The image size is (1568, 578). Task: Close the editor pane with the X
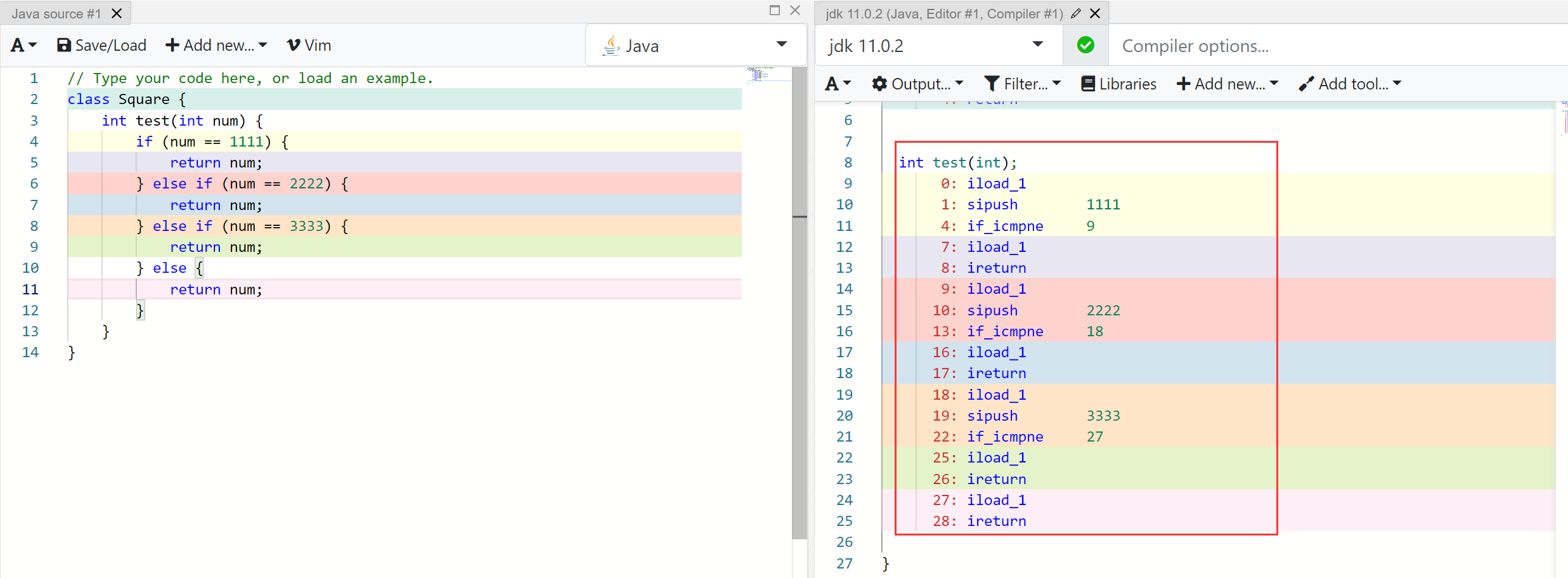795,10
